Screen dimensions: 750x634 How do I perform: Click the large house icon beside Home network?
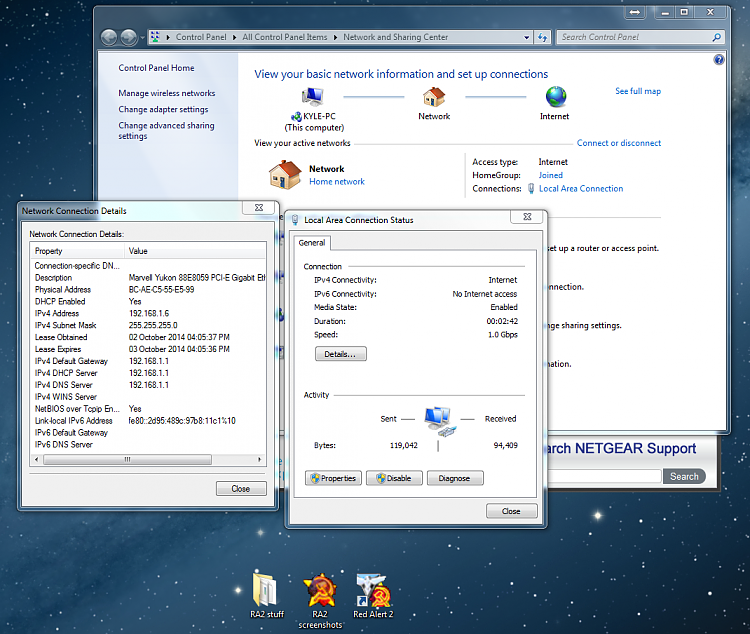pyautogui.click(x=285, y=175)
